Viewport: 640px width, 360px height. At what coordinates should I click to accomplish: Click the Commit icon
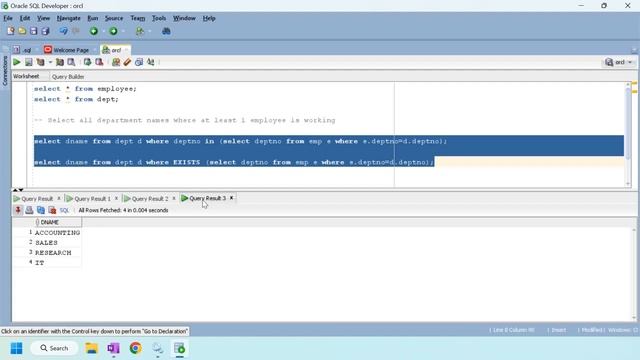point(87,62)
